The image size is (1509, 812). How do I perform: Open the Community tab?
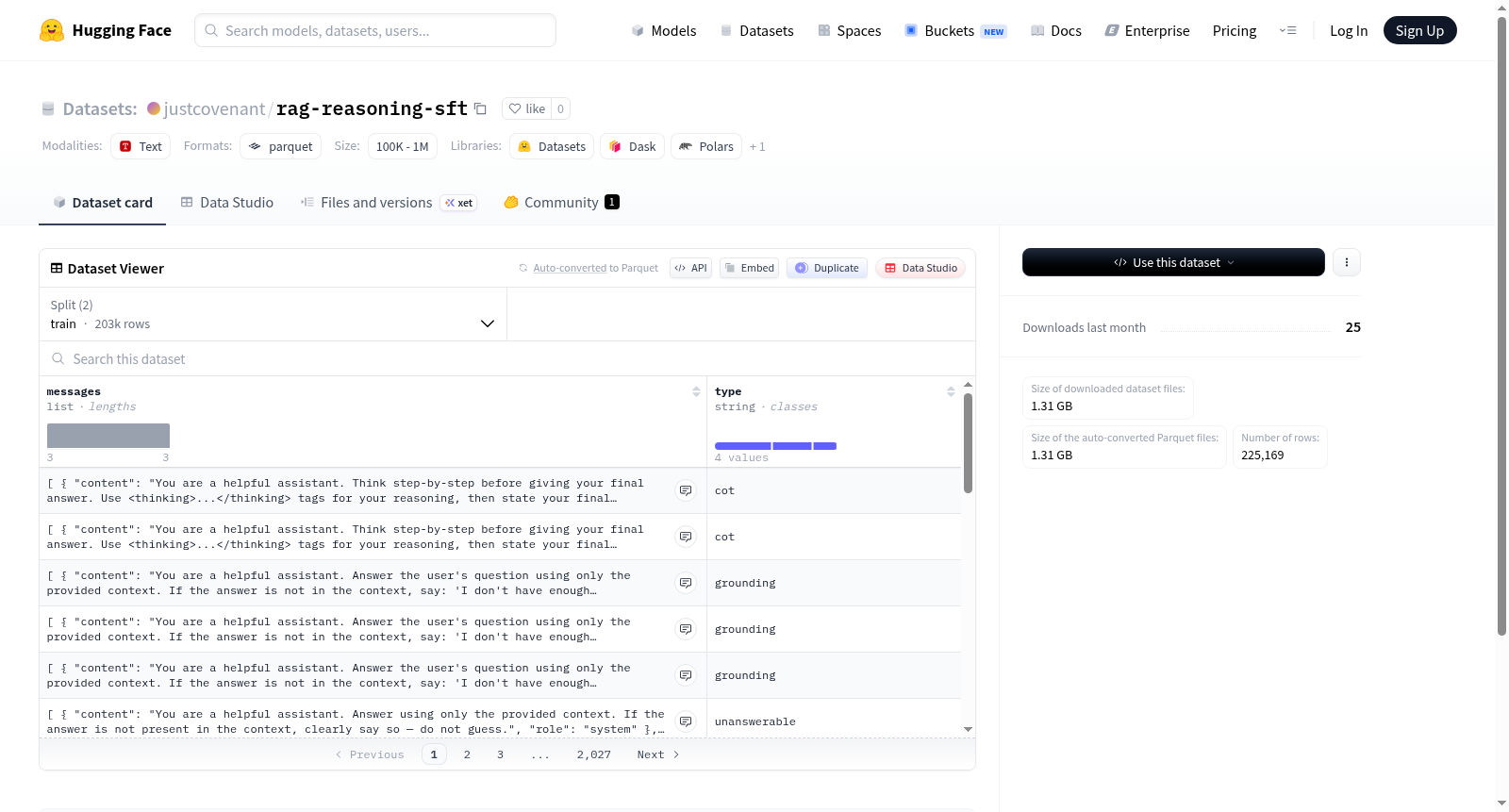pos(561,202)
